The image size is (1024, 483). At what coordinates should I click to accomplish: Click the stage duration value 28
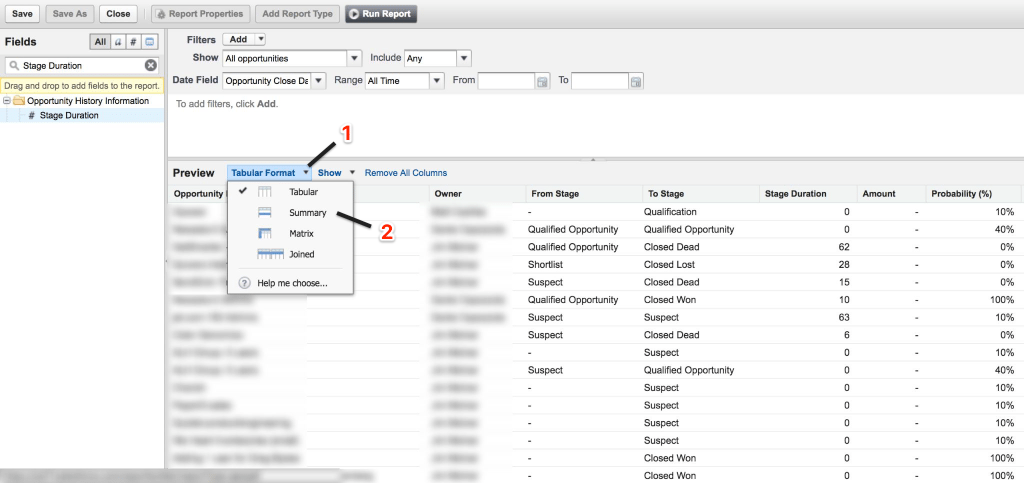point(844,264)
